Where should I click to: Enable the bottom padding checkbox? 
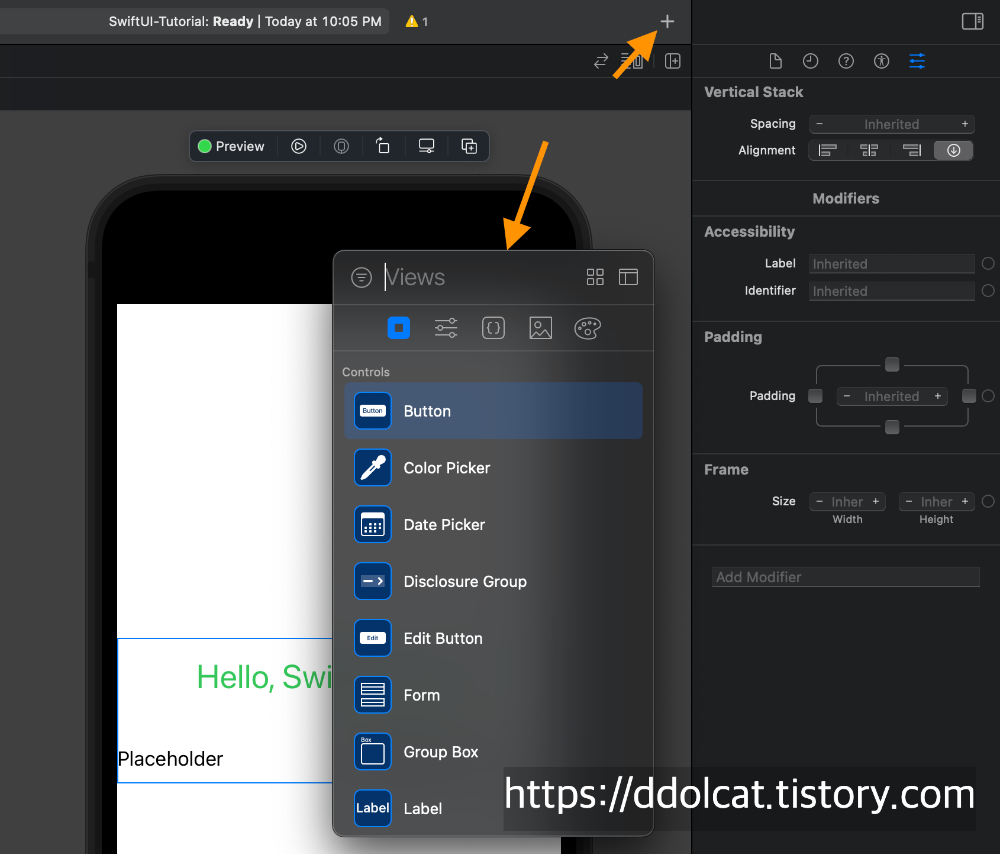892,427
